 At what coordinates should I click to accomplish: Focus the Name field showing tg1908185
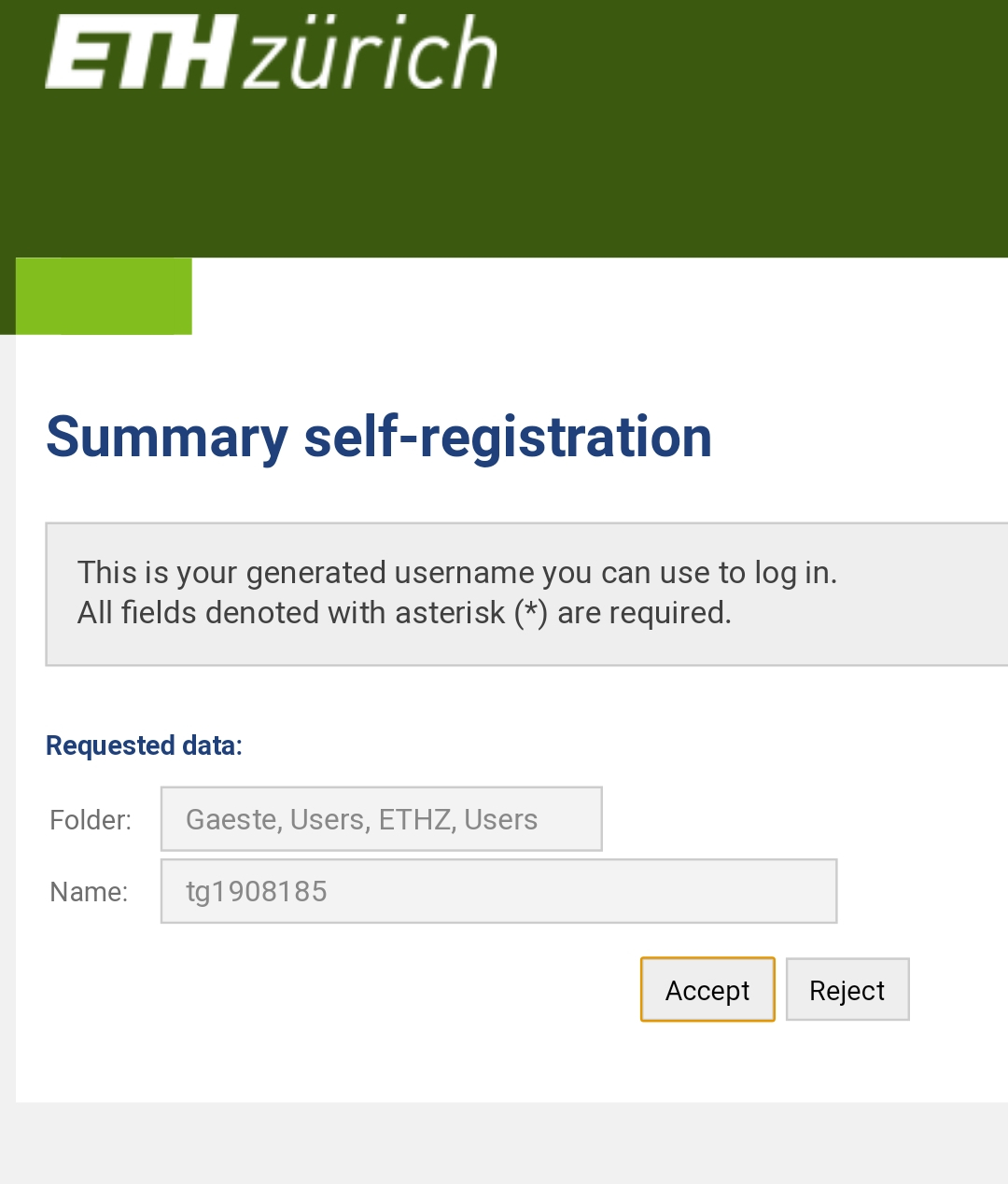coord(499,891)
